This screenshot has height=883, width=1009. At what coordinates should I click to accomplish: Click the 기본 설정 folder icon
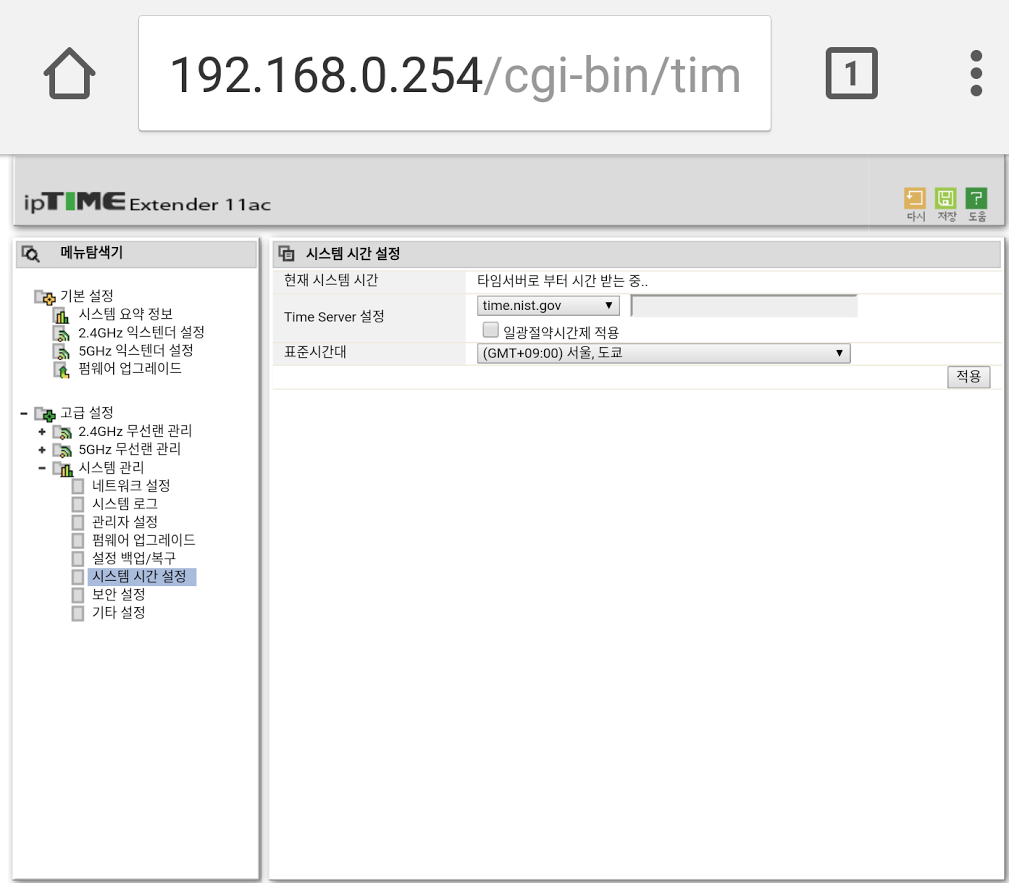pos(45,297)
